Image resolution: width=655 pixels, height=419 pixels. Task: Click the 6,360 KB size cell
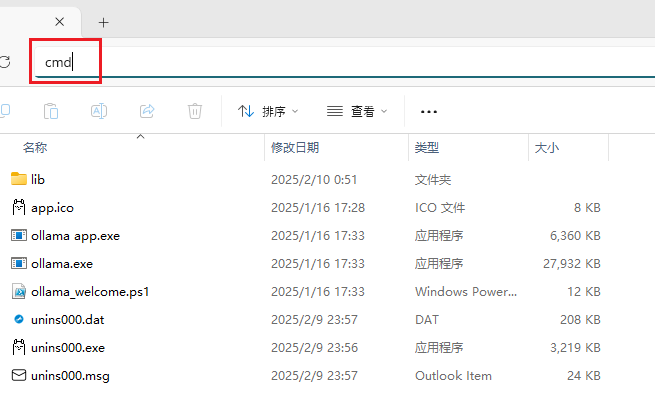point(575,236)
